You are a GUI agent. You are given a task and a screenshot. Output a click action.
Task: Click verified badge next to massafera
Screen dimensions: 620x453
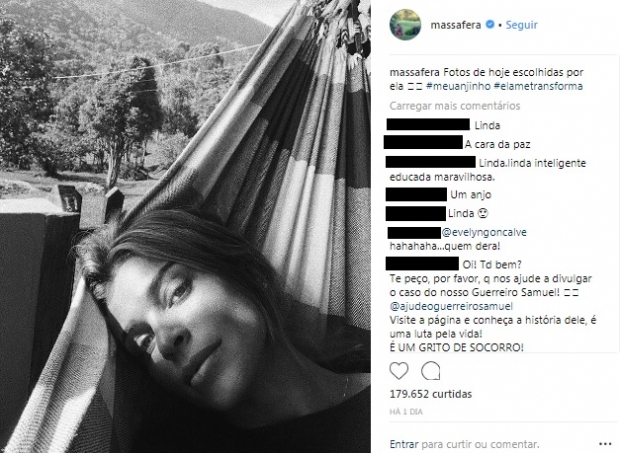point(490,25)
